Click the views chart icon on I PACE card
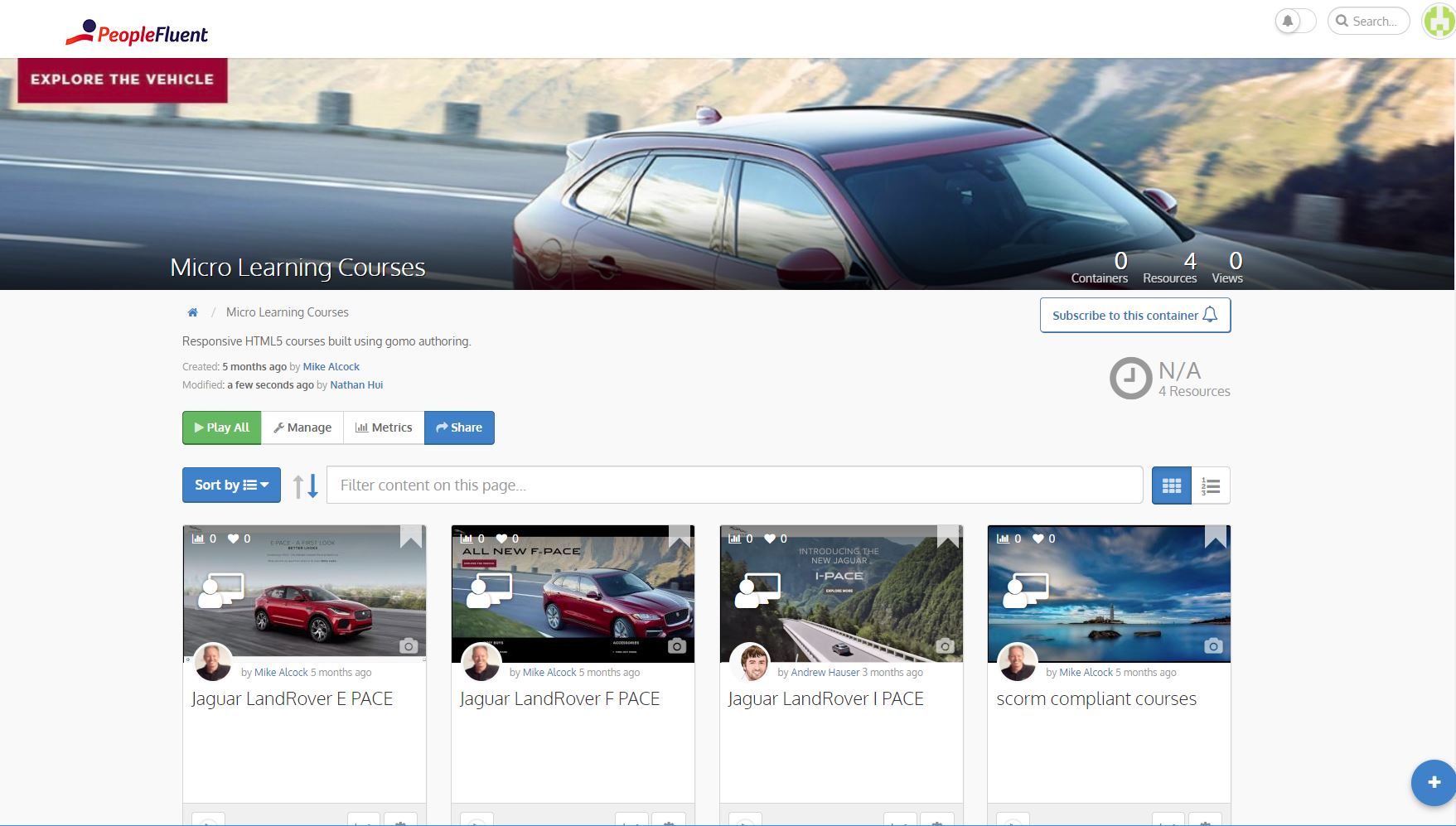 [734, 539]
